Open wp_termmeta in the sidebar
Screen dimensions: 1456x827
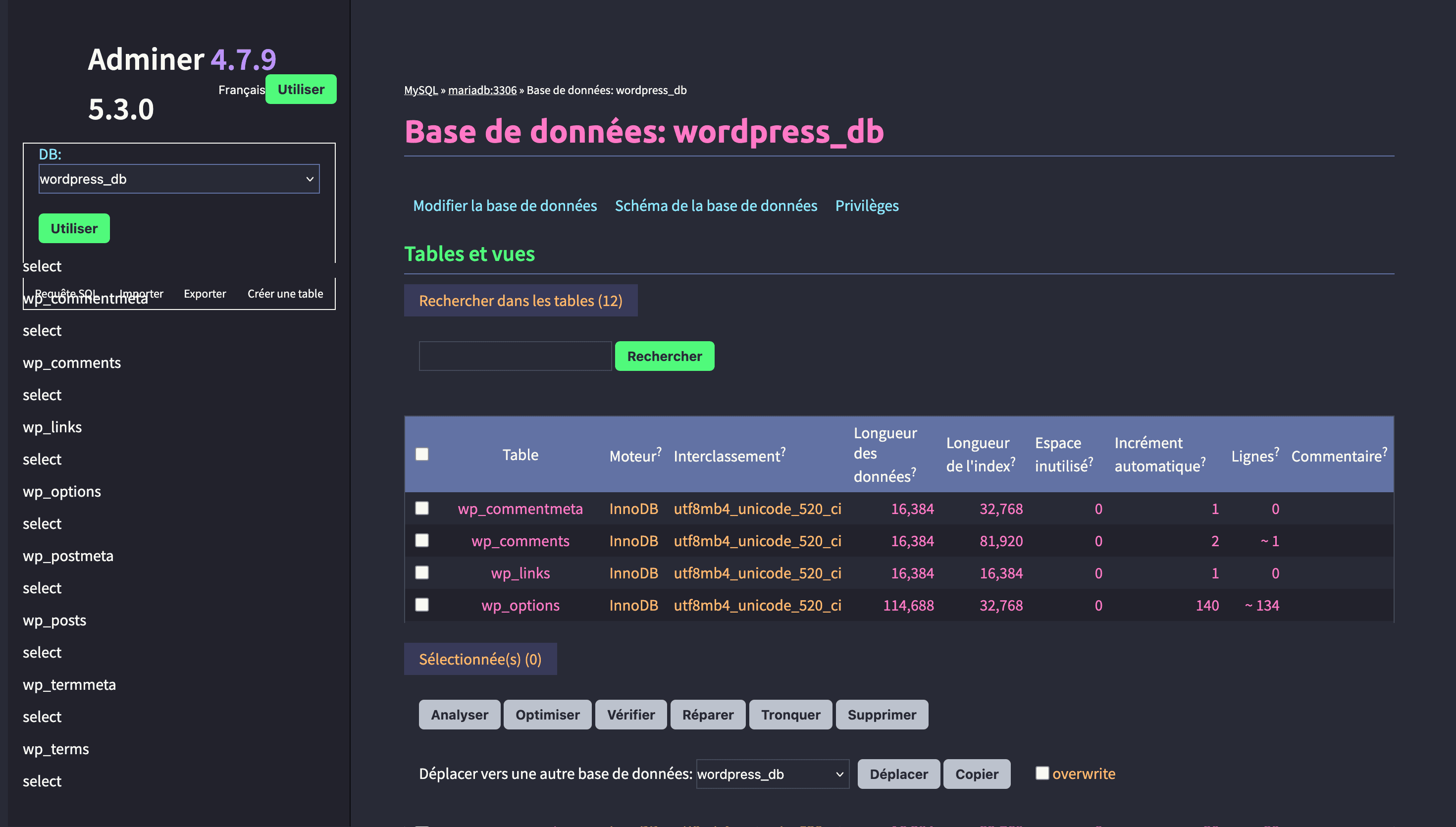[x=69, y=684]
